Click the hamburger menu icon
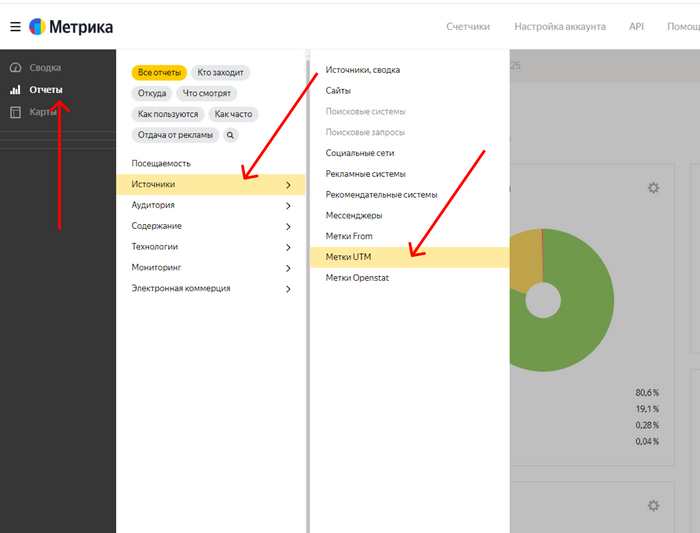The height and width of the screenshot is (533, 700). (15, 27)
